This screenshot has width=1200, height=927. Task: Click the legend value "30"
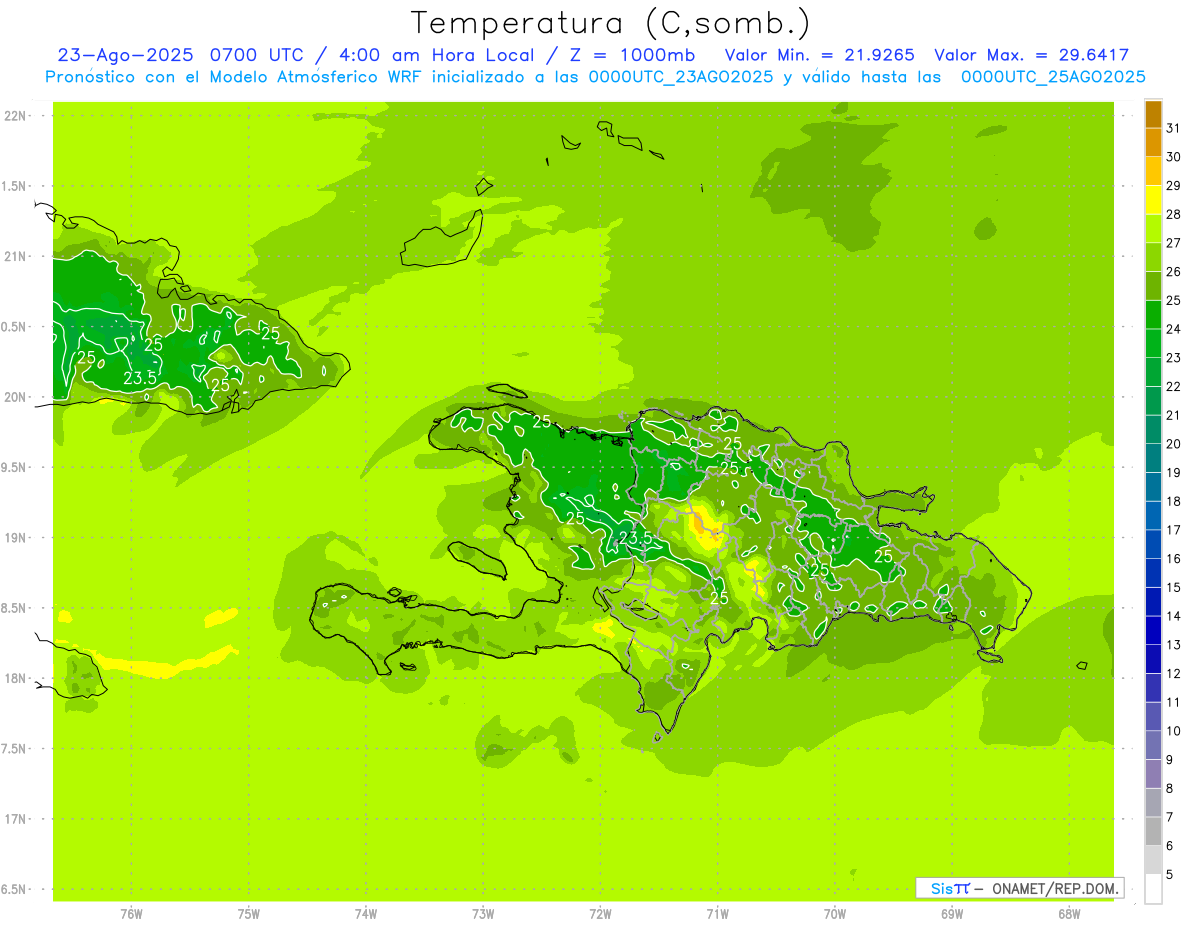coord(1174,157)
